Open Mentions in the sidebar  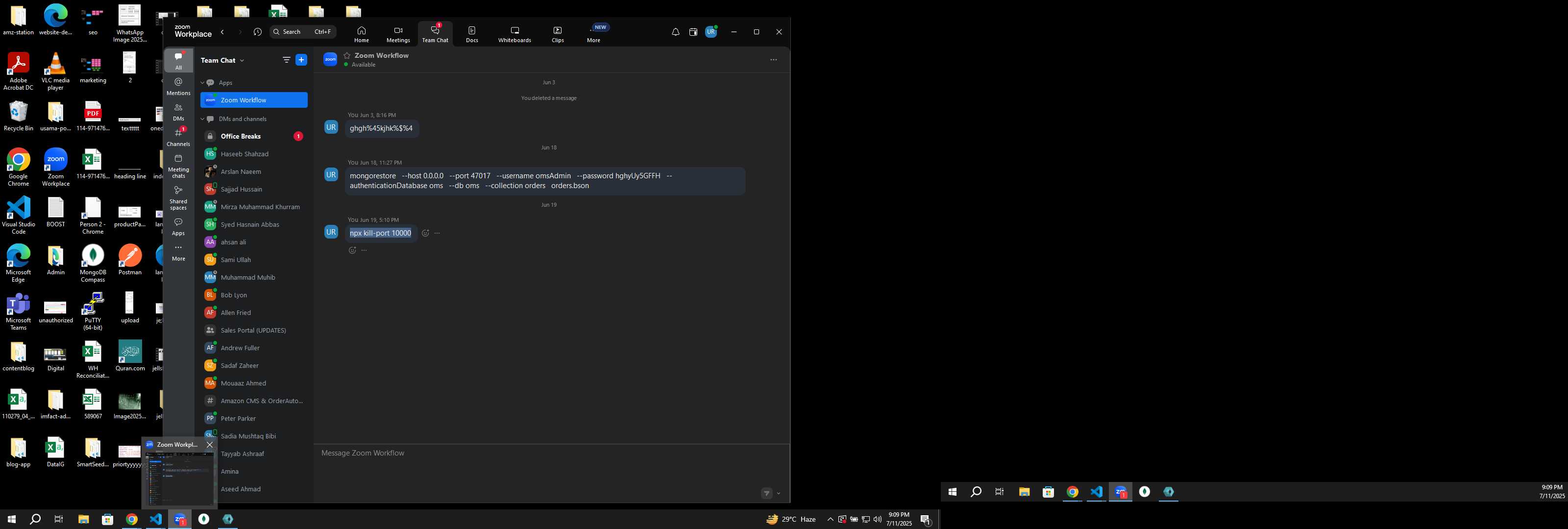[x=178, y=86]
